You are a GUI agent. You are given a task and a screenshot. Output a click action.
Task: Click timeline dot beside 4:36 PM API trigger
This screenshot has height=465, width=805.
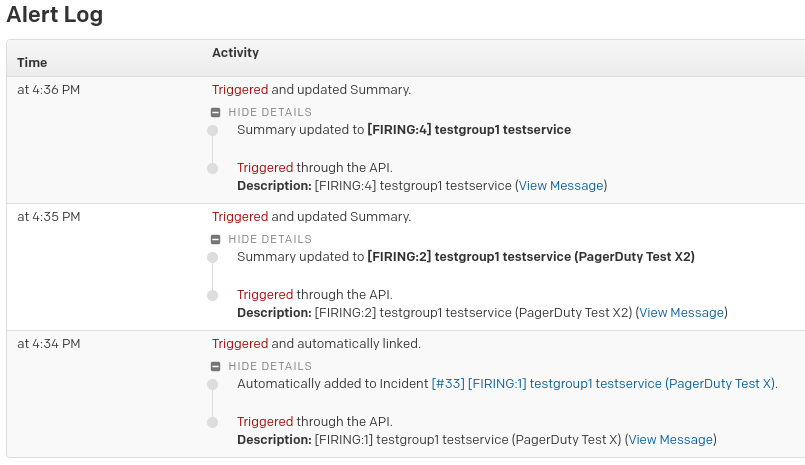(x=212, y=169)
